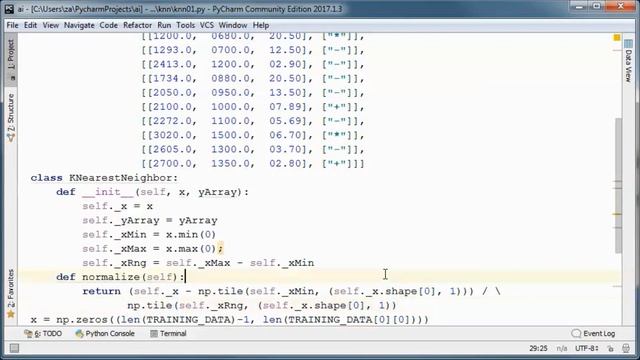Click the self._xMax = x.max(0); line
This screenshot has width=640, height=360.
click(153, 249)
